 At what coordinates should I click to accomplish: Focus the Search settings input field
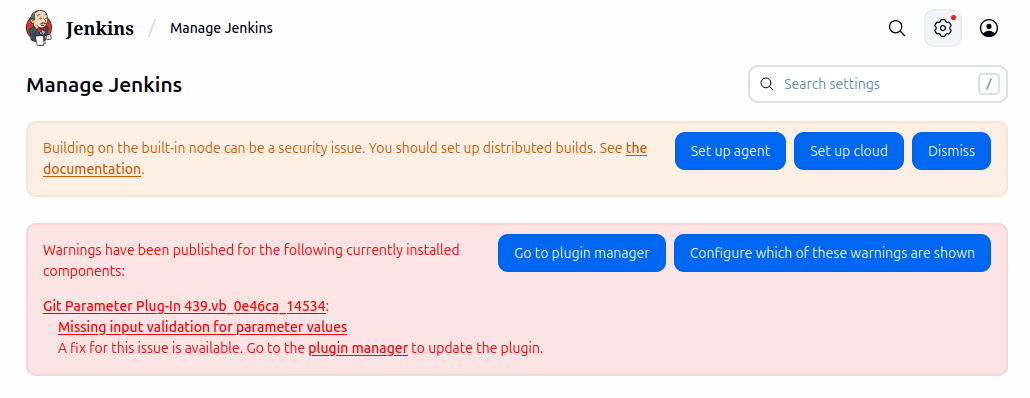click(x=878, y=84)
